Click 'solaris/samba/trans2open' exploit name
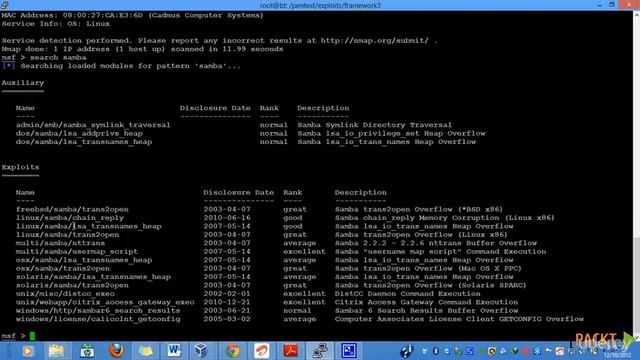 (x=72, y=285)
